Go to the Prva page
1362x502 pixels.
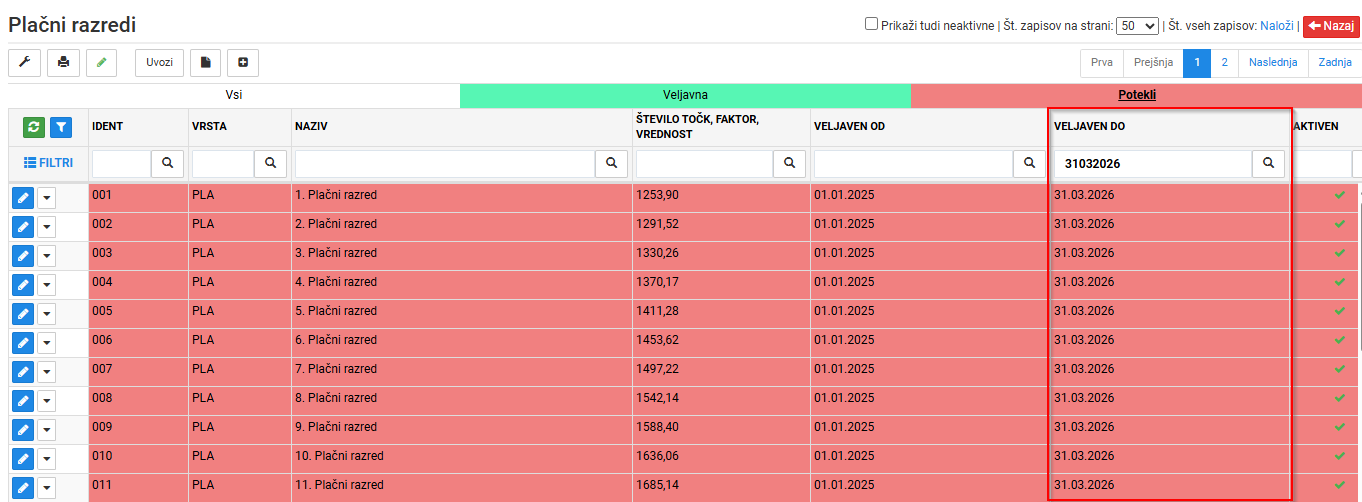pyautogui.click(x=1102, y=62)
